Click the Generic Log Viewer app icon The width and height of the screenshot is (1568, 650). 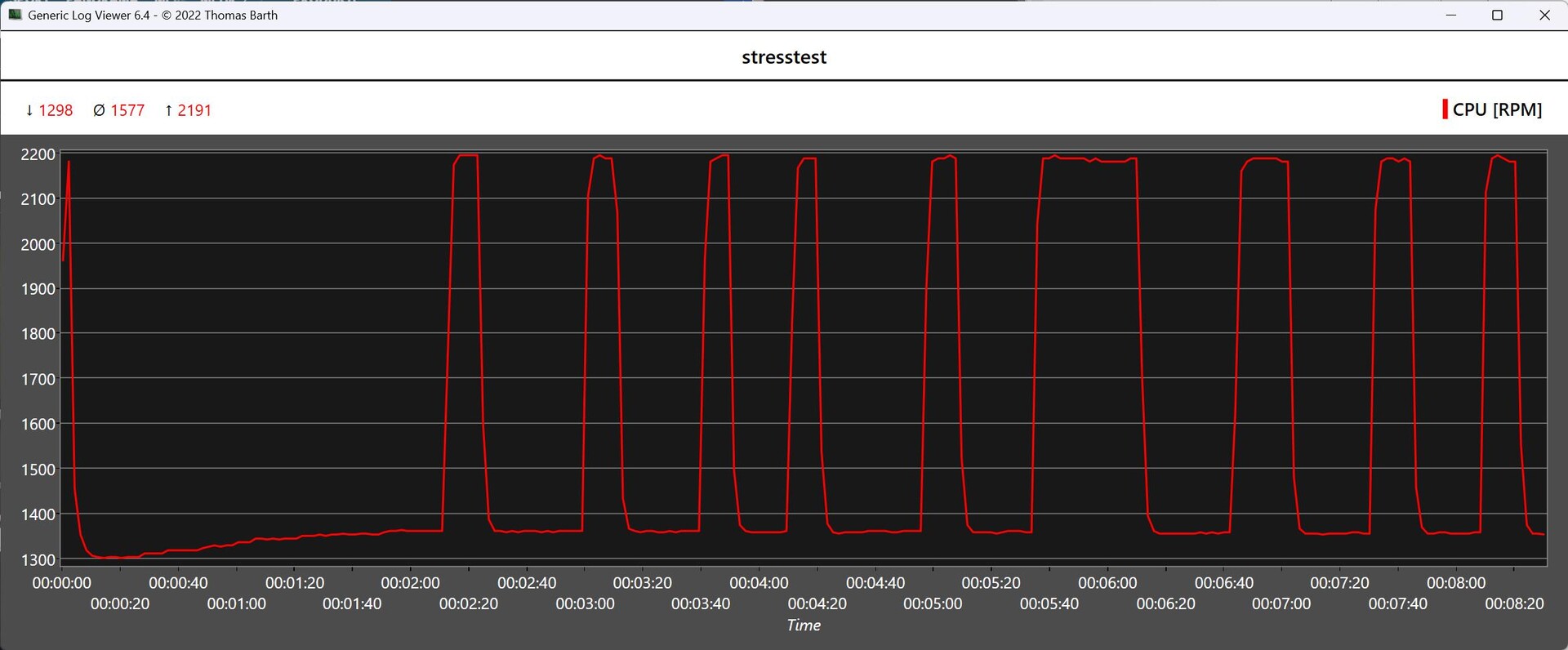15,15
